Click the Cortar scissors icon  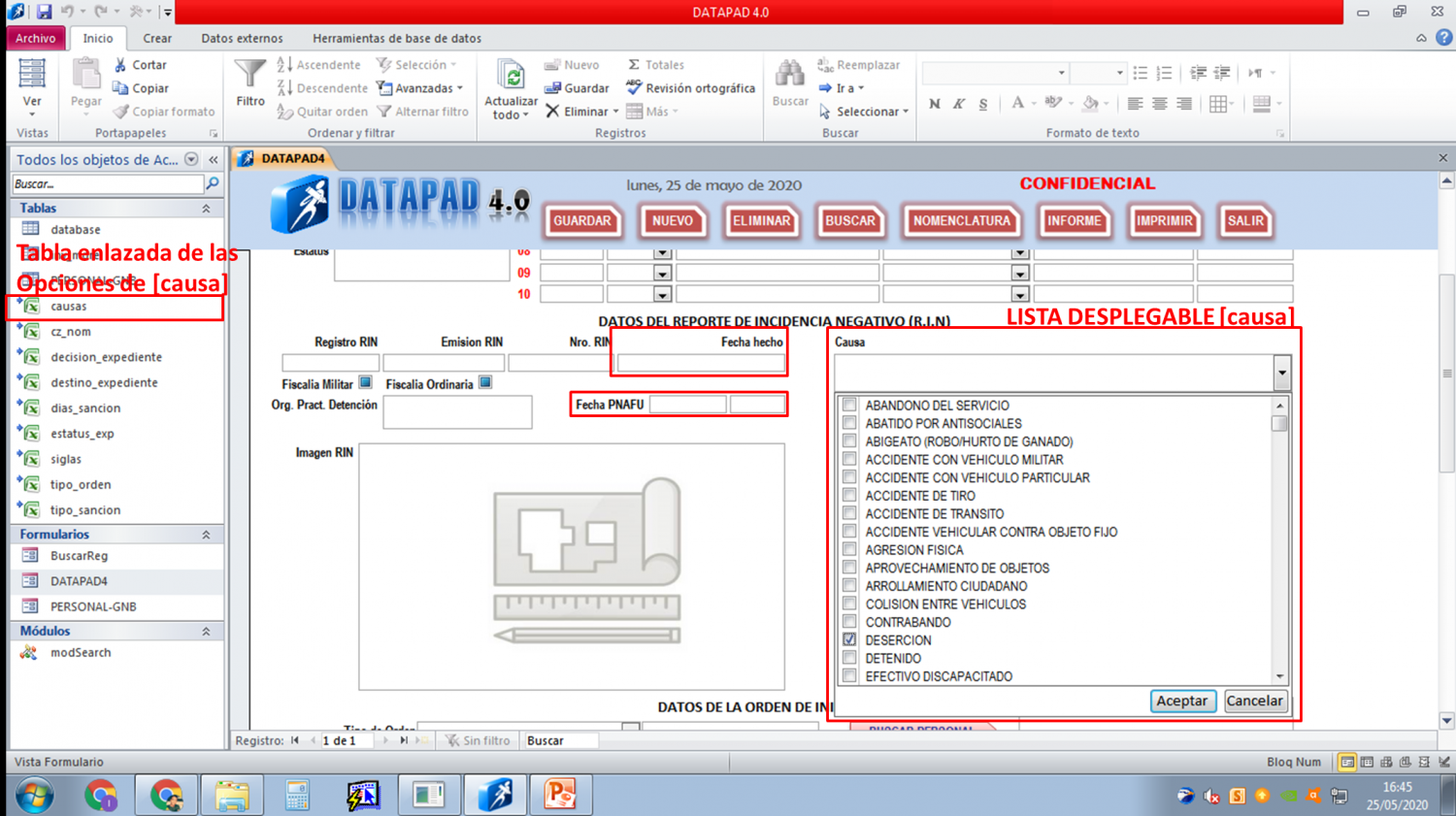[120, 65]
